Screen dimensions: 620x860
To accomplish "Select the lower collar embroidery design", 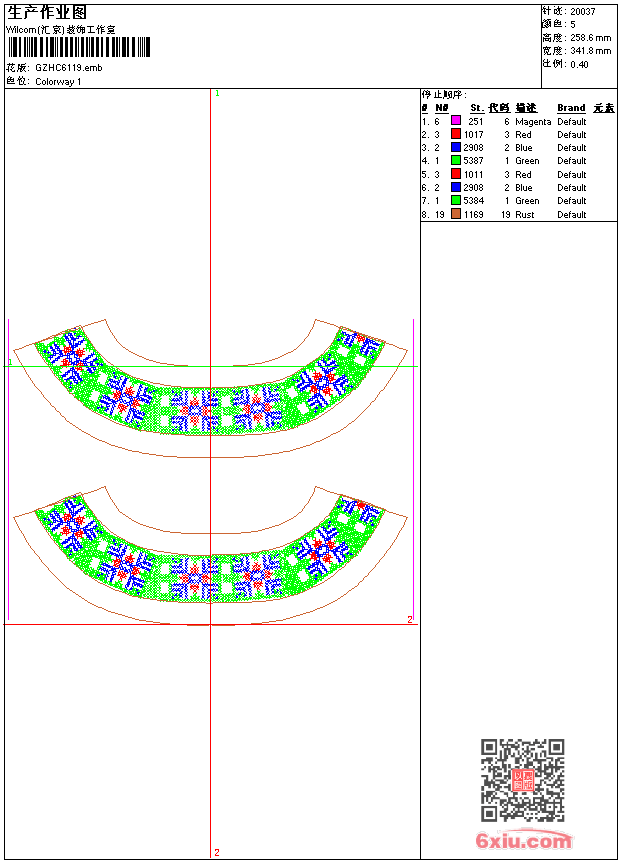I will coord(210,555).
